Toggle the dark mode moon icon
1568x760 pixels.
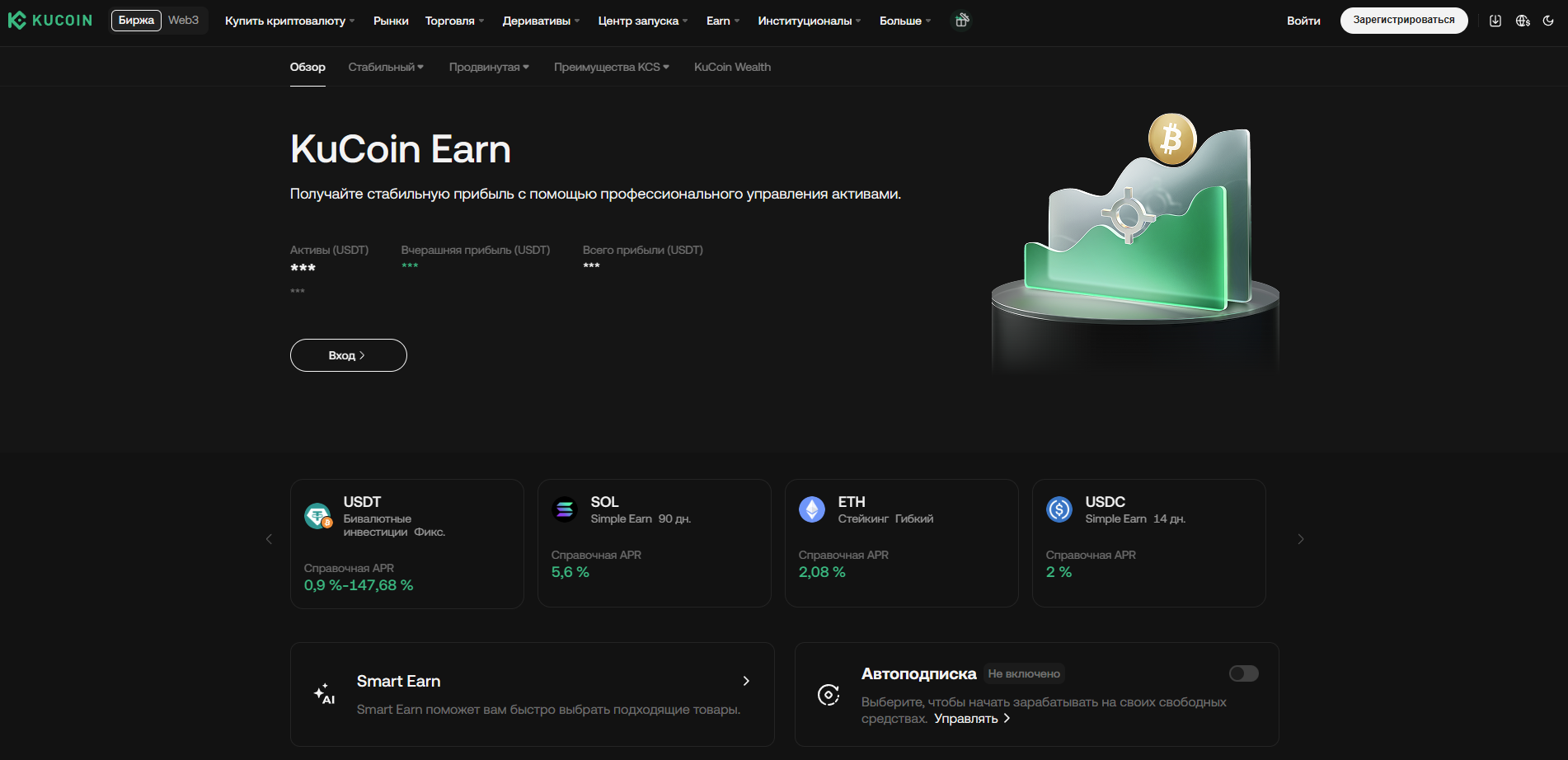tap(1548, 21)
